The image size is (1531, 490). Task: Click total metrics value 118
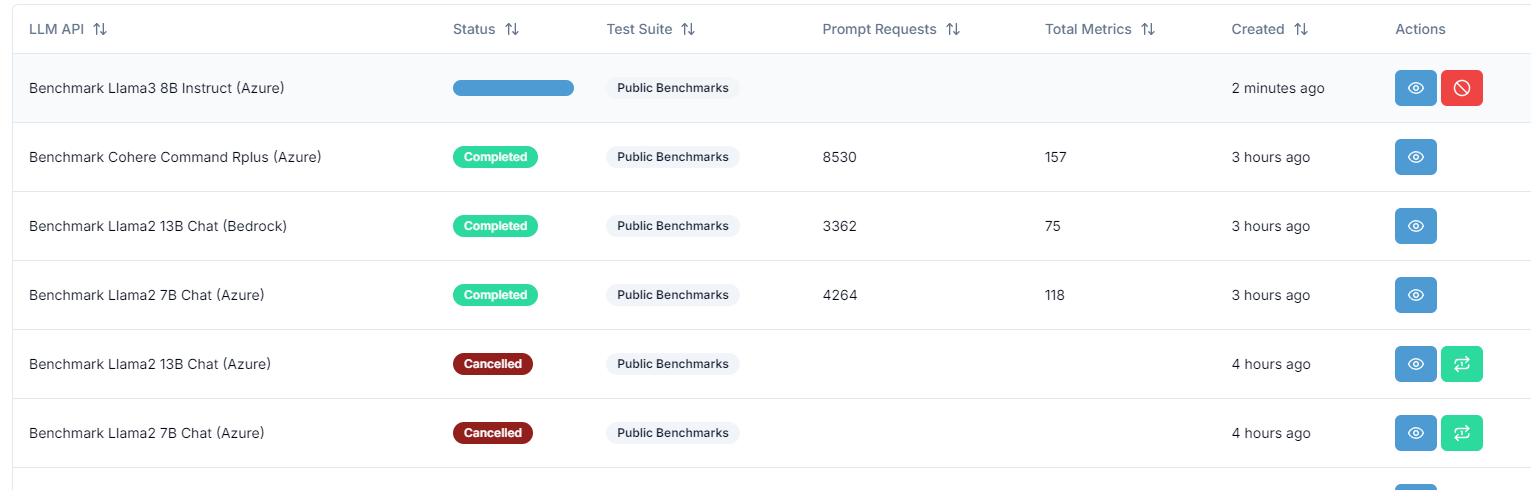click(1055, 295)
